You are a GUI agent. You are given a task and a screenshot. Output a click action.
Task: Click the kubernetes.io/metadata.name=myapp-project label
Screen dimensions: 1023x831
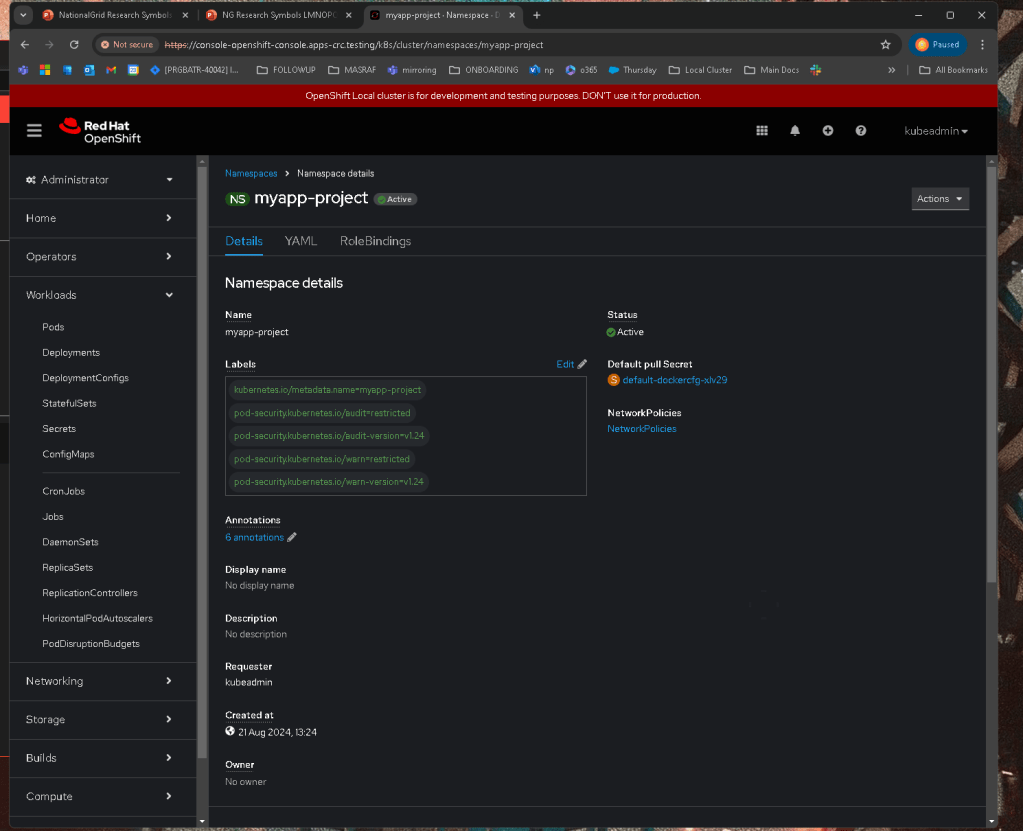(328, 390)
